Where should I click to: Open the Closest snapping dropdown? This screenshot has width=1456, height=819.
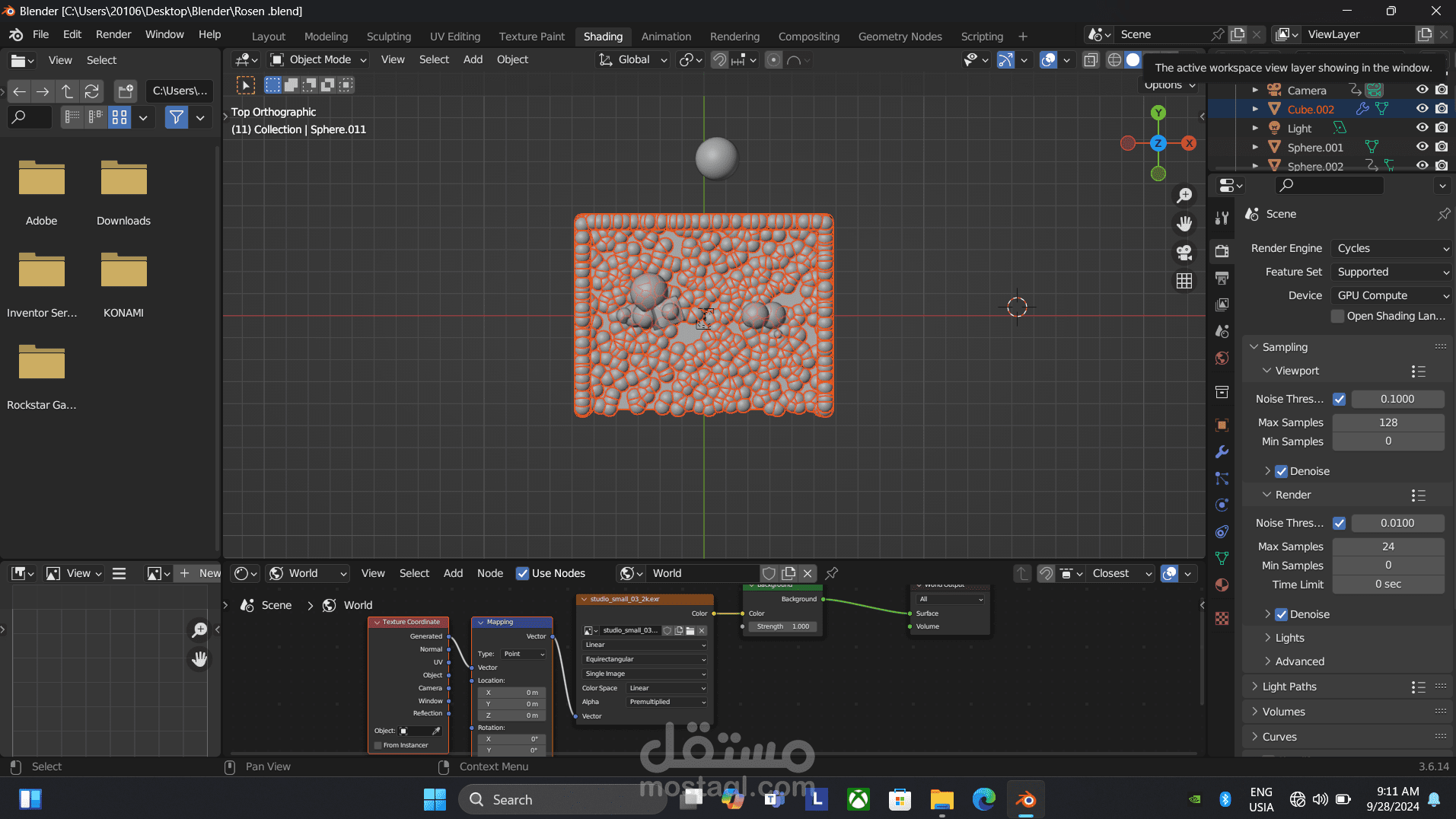(1121, 573)
